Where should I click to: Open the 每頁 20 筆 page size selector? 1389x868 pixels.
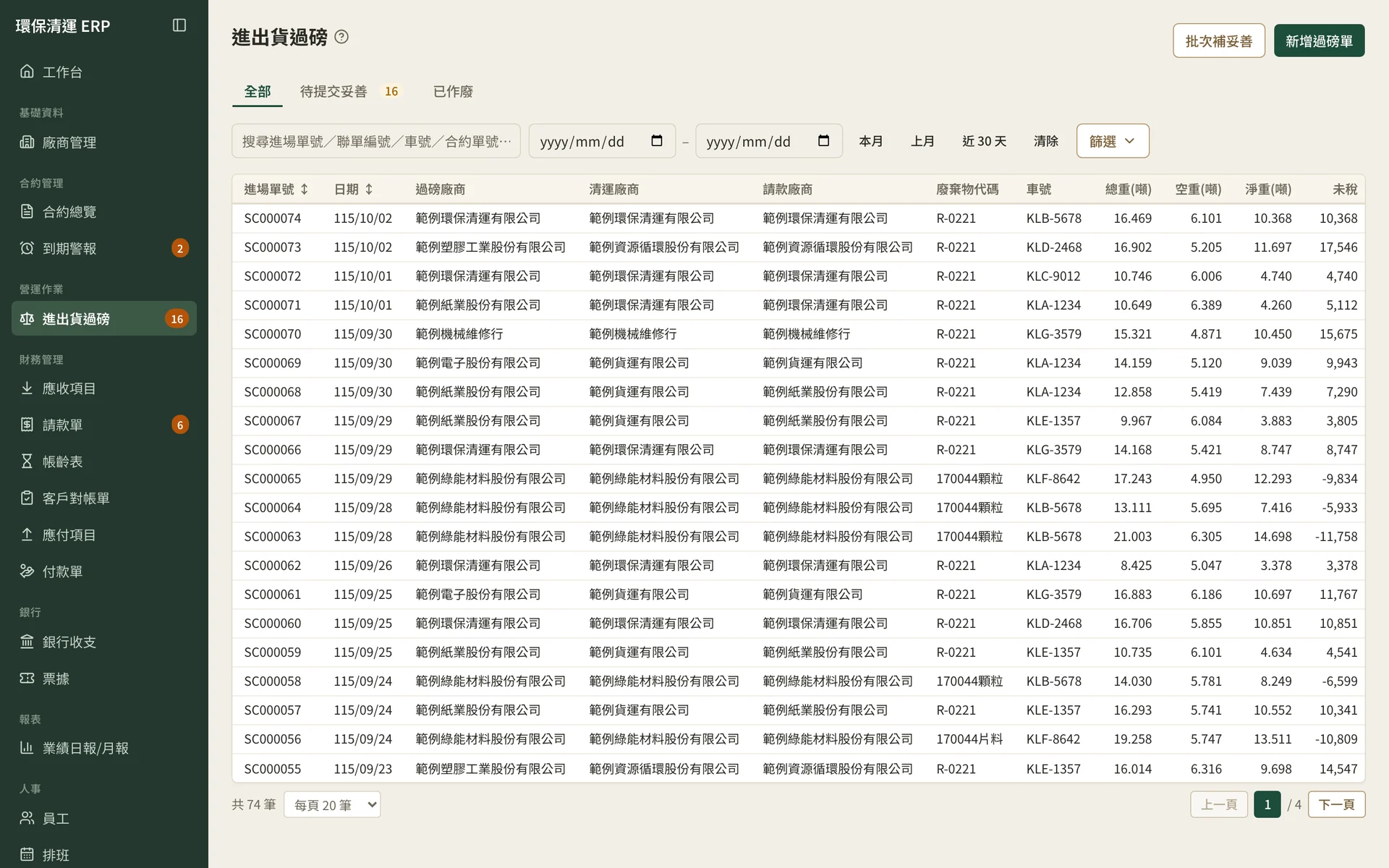(332, 804)
